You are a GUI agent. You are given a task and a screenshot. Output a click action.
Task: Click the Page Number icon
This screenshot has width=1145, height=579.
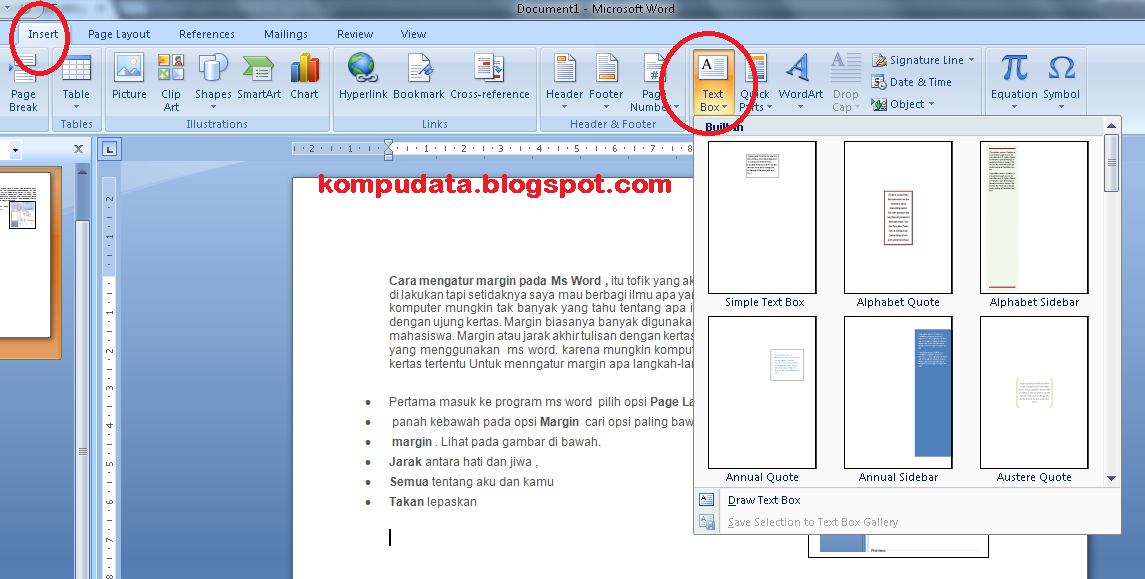coord(654,70)
